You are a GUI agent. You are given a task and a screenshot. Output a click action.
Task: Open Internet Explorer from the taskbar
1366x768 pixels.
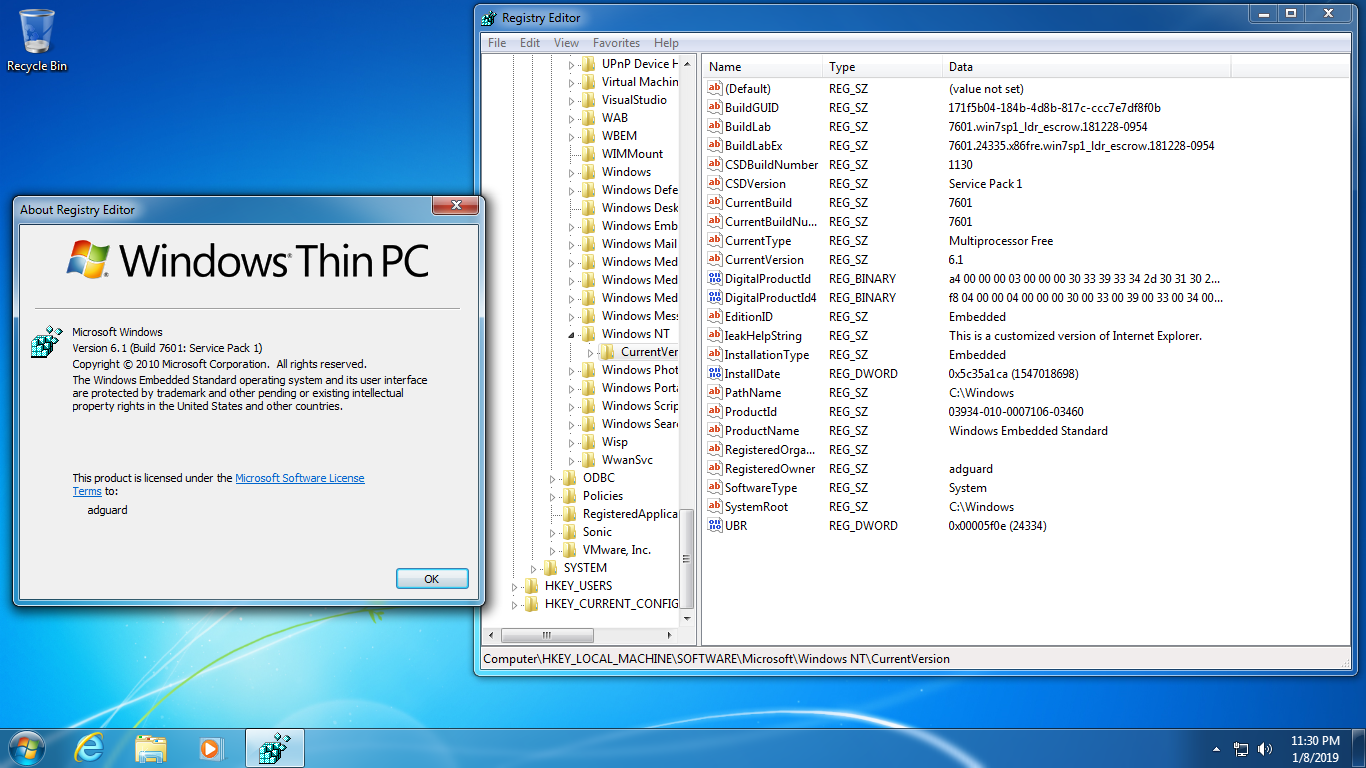click(89, 747)
